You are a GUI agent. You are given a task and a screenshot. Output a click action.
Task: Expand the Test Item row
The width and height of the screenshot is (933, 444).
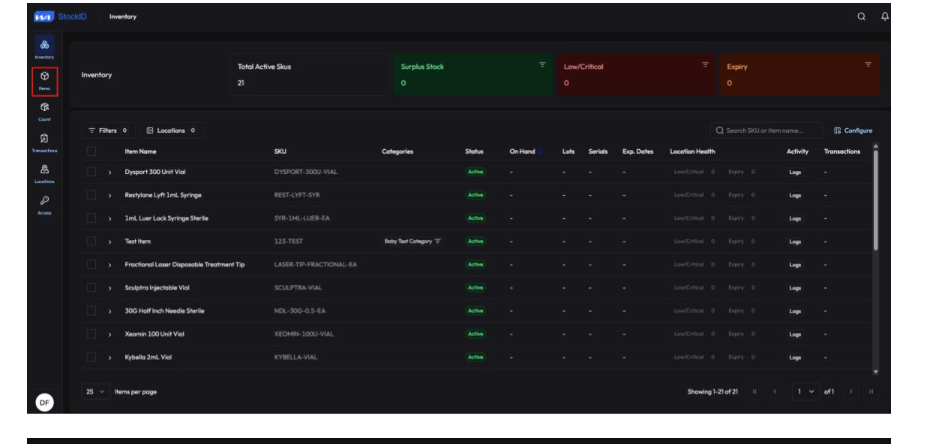point(110,242)
